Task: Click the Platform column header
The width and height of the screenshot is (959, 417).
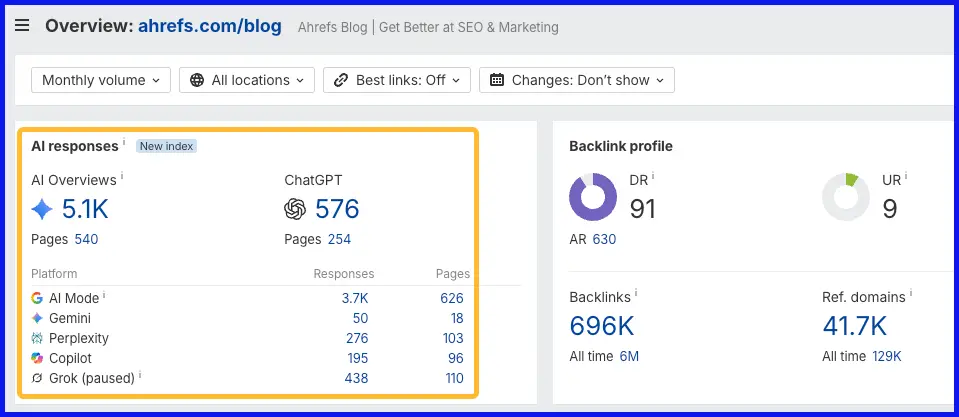Action: pyautogui.click(x=54, y=273)
